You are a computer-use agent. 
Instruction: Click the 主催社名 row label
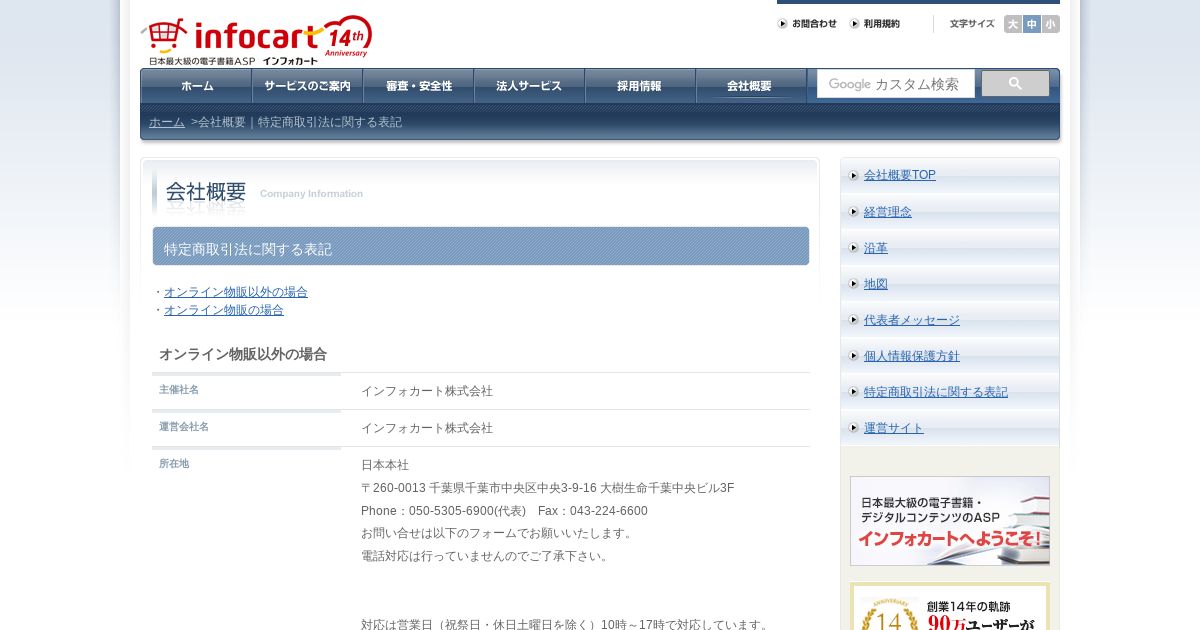pos(179,390)
